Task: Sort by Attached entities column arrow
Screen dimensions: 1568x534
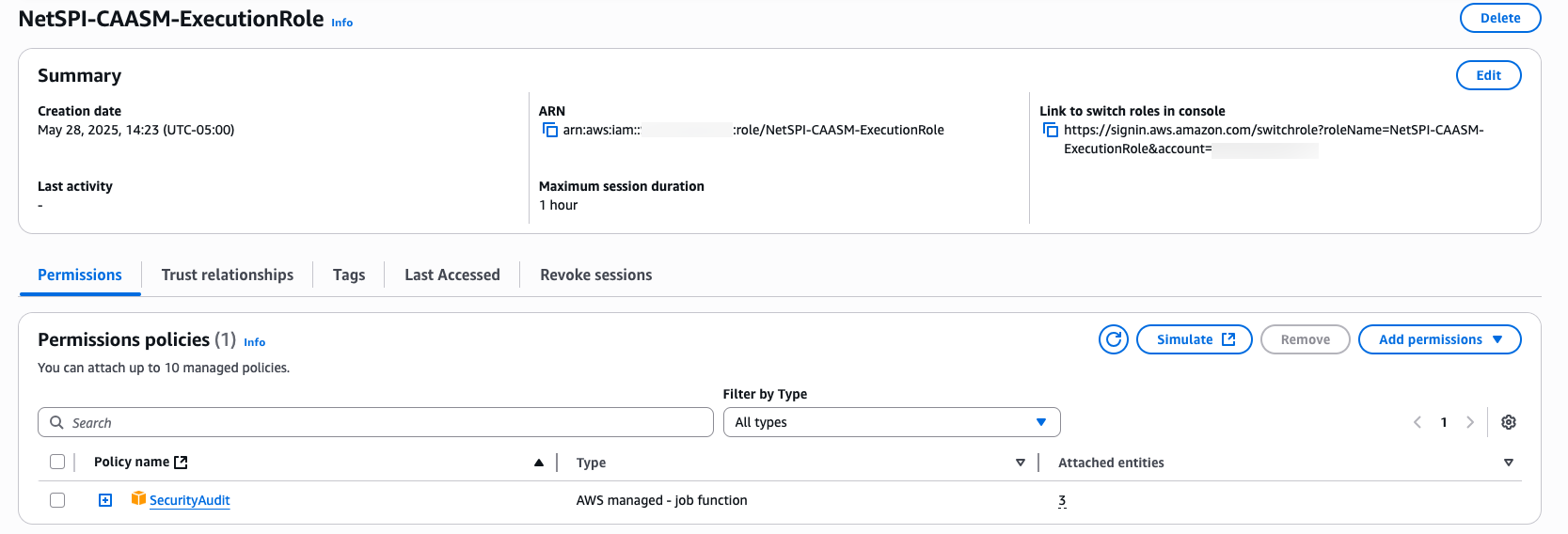Action: click(1509, 463)
